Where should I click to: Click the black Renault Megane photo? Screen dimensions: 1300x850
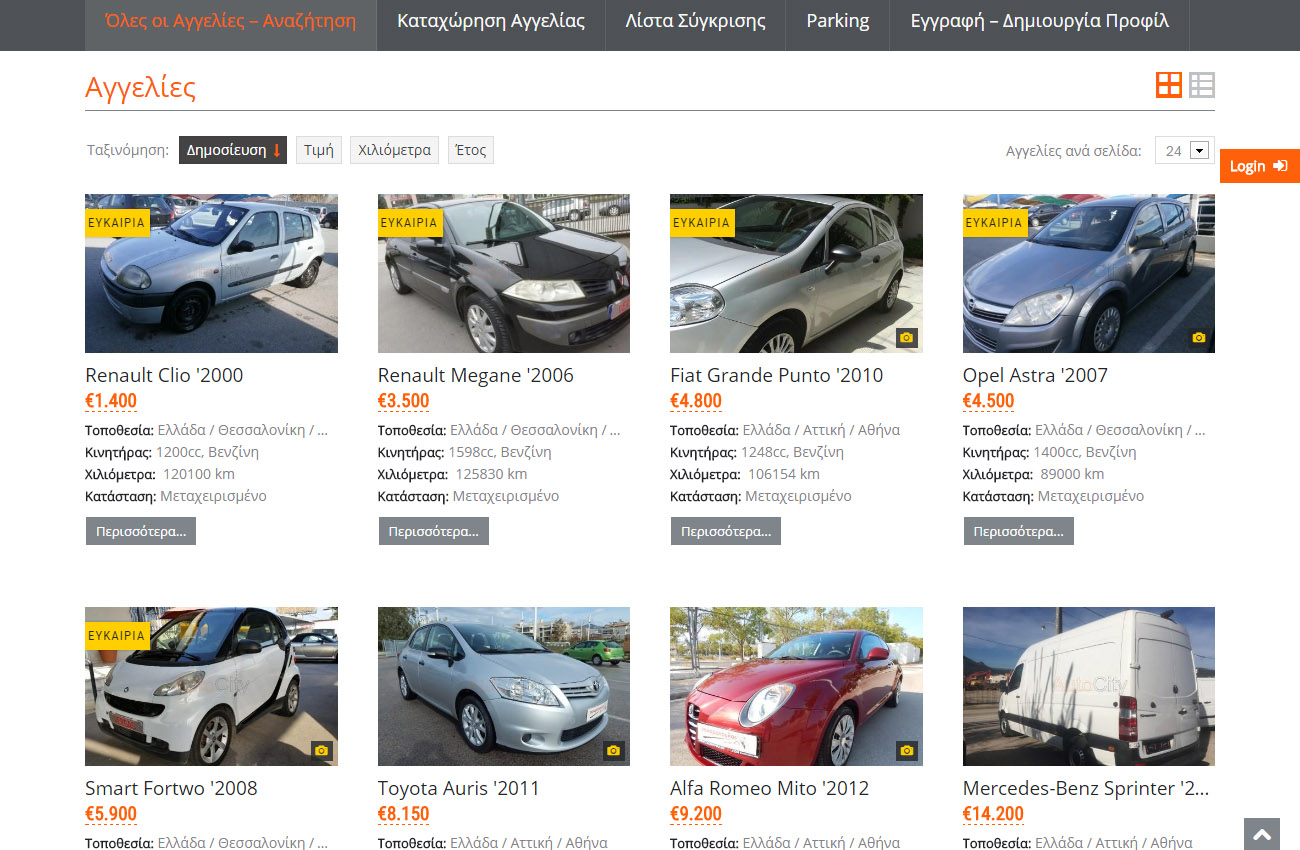point(504,273)
